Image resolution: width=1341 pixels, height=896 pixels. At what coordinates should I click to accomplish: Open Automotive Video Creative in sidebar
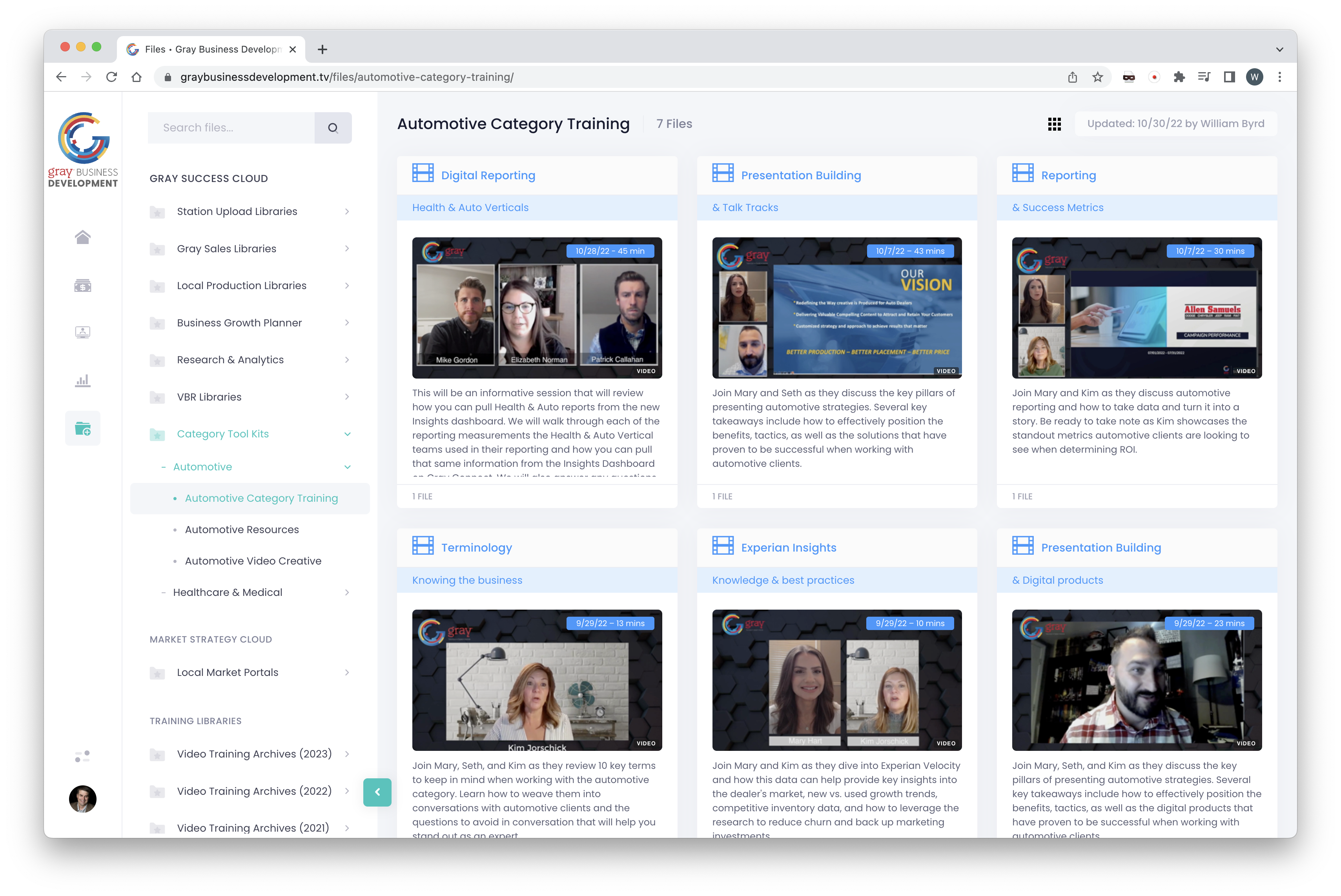click(x=253, y=561)
